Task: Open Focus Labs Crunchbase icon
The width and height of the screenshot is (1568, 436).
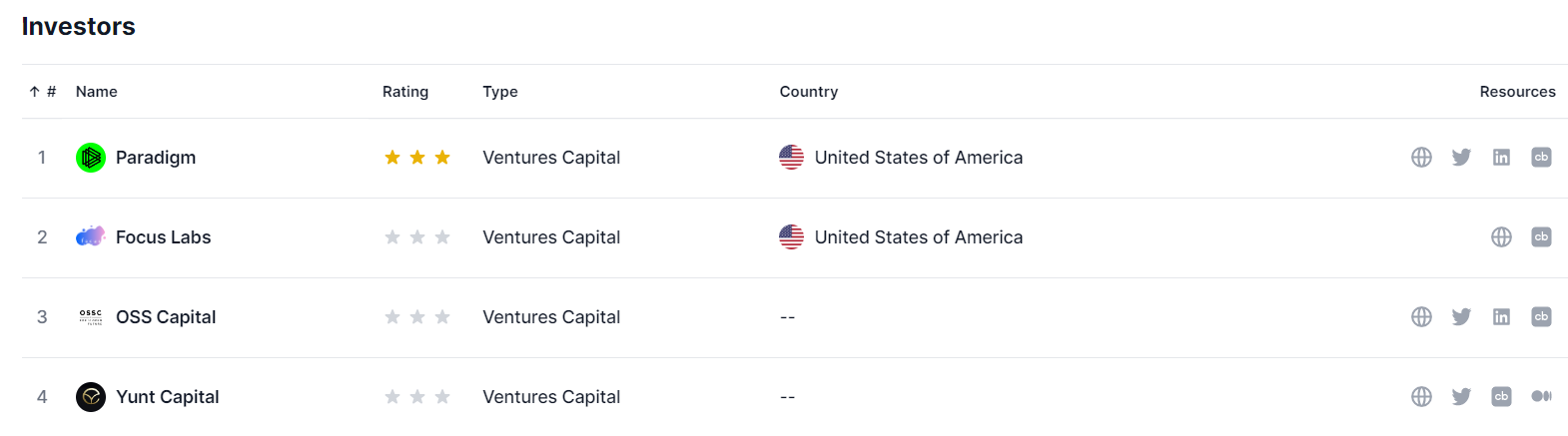Action: tap(1541, 237)
